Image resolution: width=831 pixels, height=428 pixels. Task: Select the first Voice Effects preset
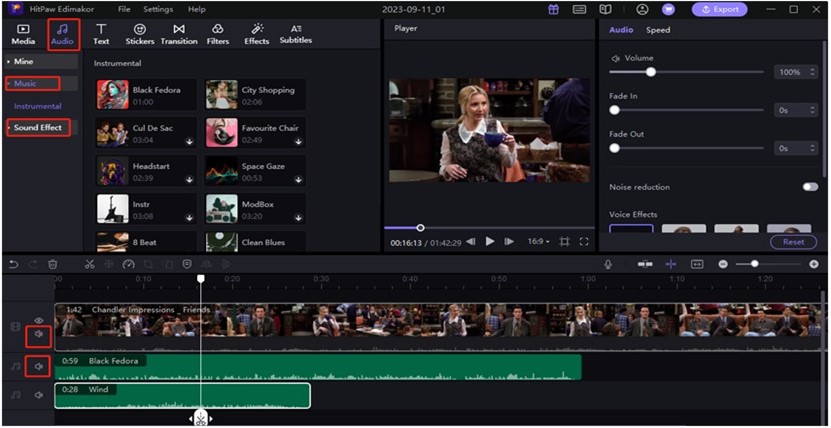631,229
